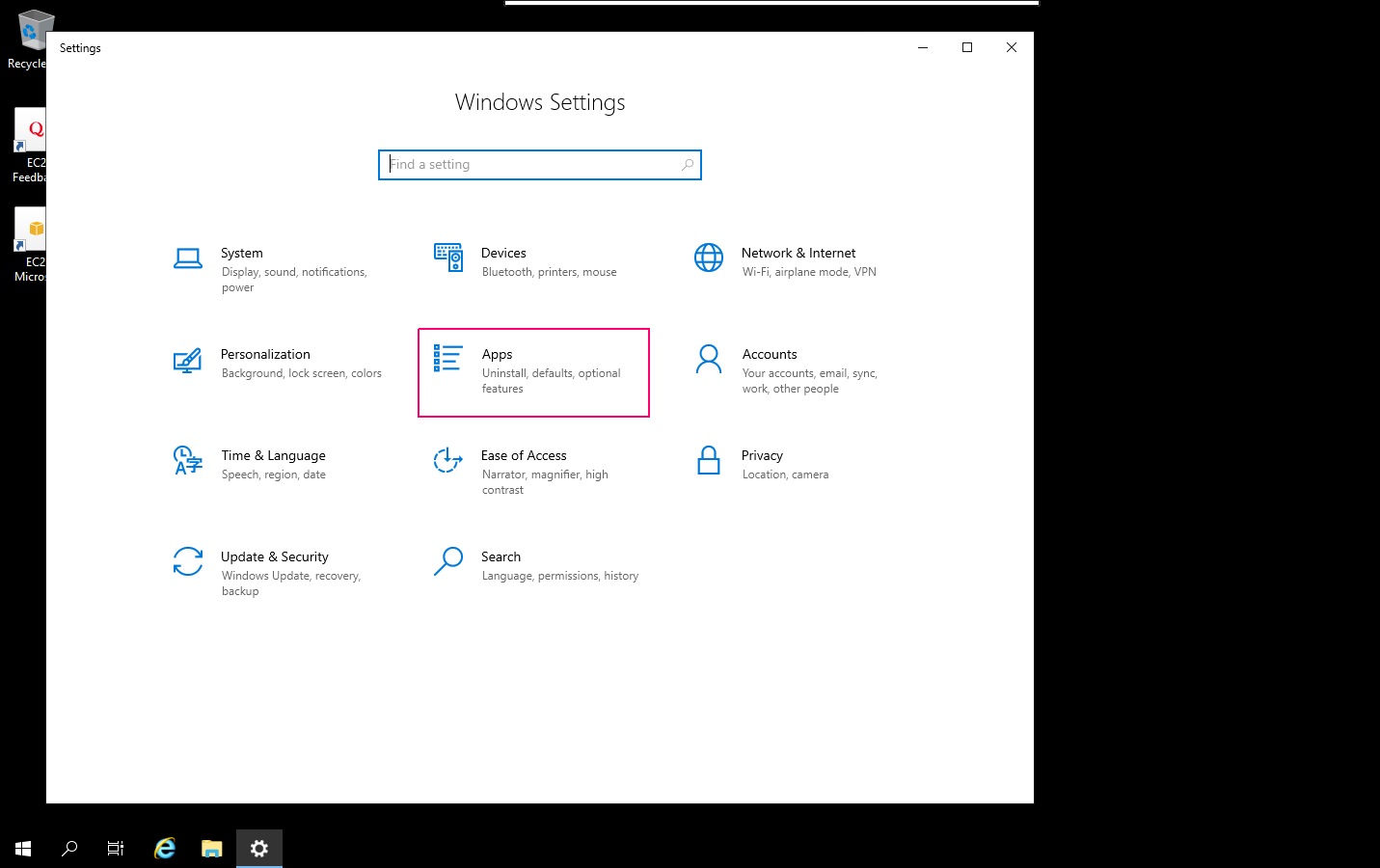Image resolution: width=1380 pixels, height=868 pixels.
Task: Open the Network & Internet label
Action: 798,253
